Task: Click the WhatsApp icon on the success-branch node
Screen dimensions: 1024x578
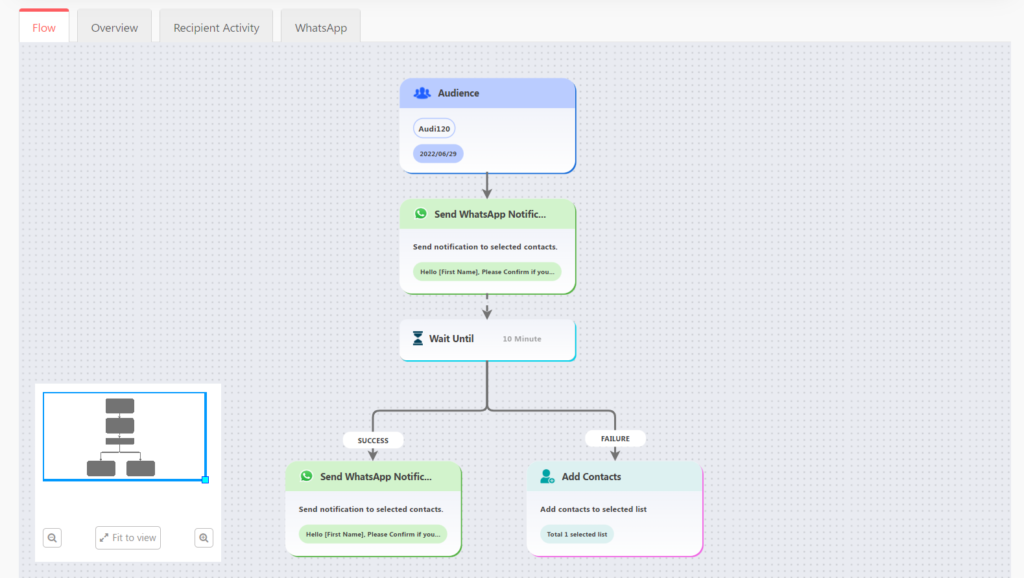Action: tap(307, 477)
